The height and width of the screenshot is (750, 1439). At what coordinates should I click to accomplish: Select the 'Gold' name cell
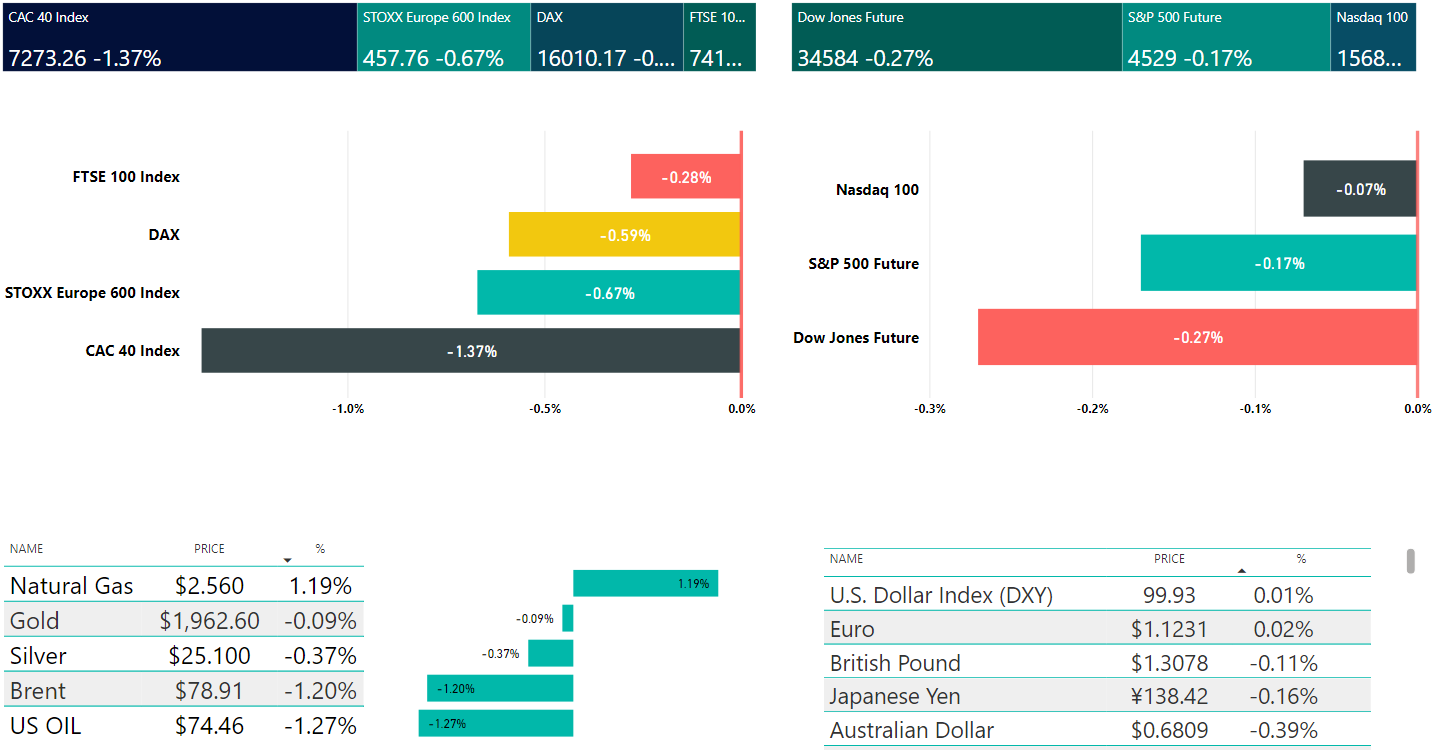(x=34, y=621)
